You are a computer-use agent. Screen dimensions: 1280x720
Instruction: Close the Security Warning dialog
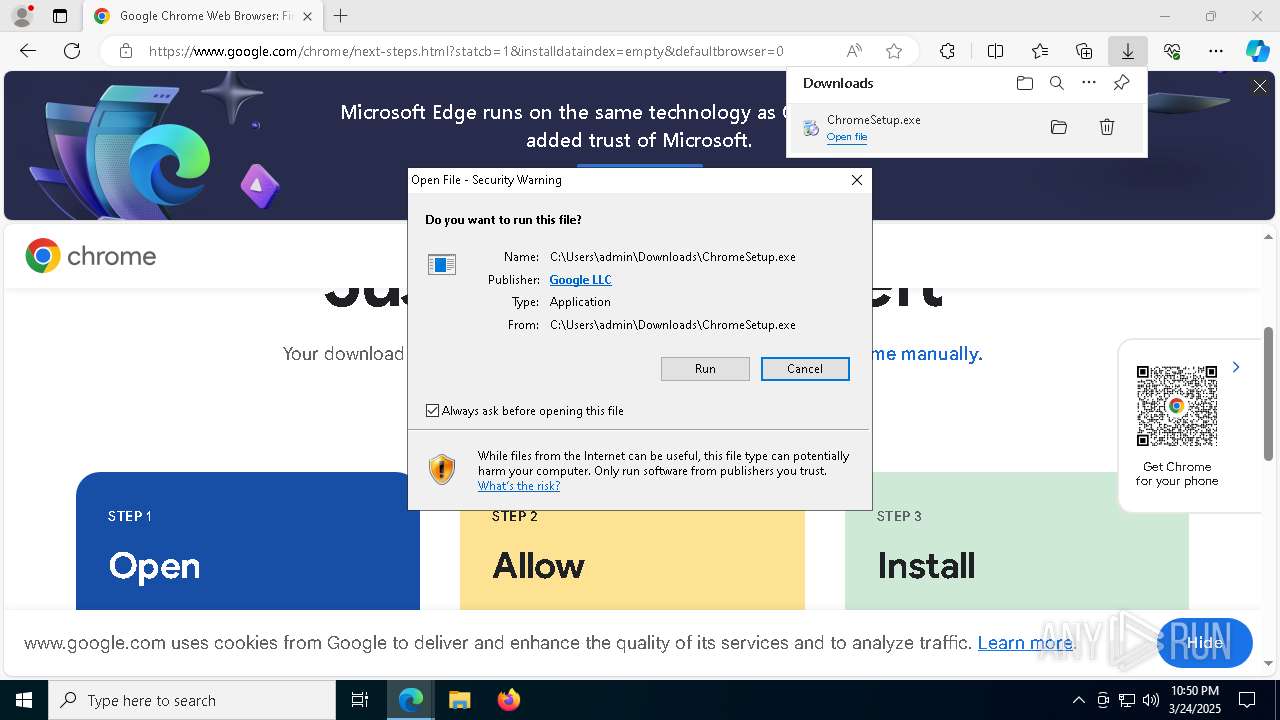(857, 180)
